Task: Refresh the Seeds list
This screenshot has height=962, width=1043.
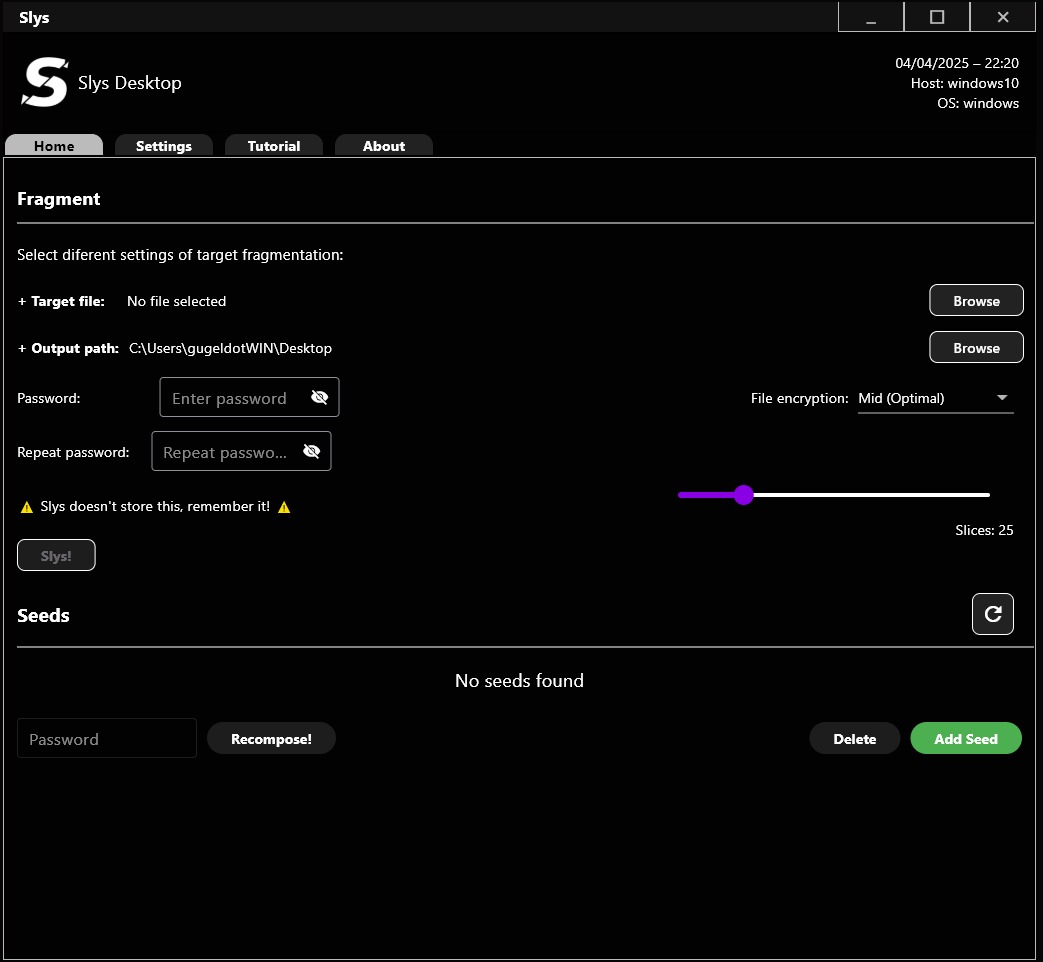Action: point(992,614)
